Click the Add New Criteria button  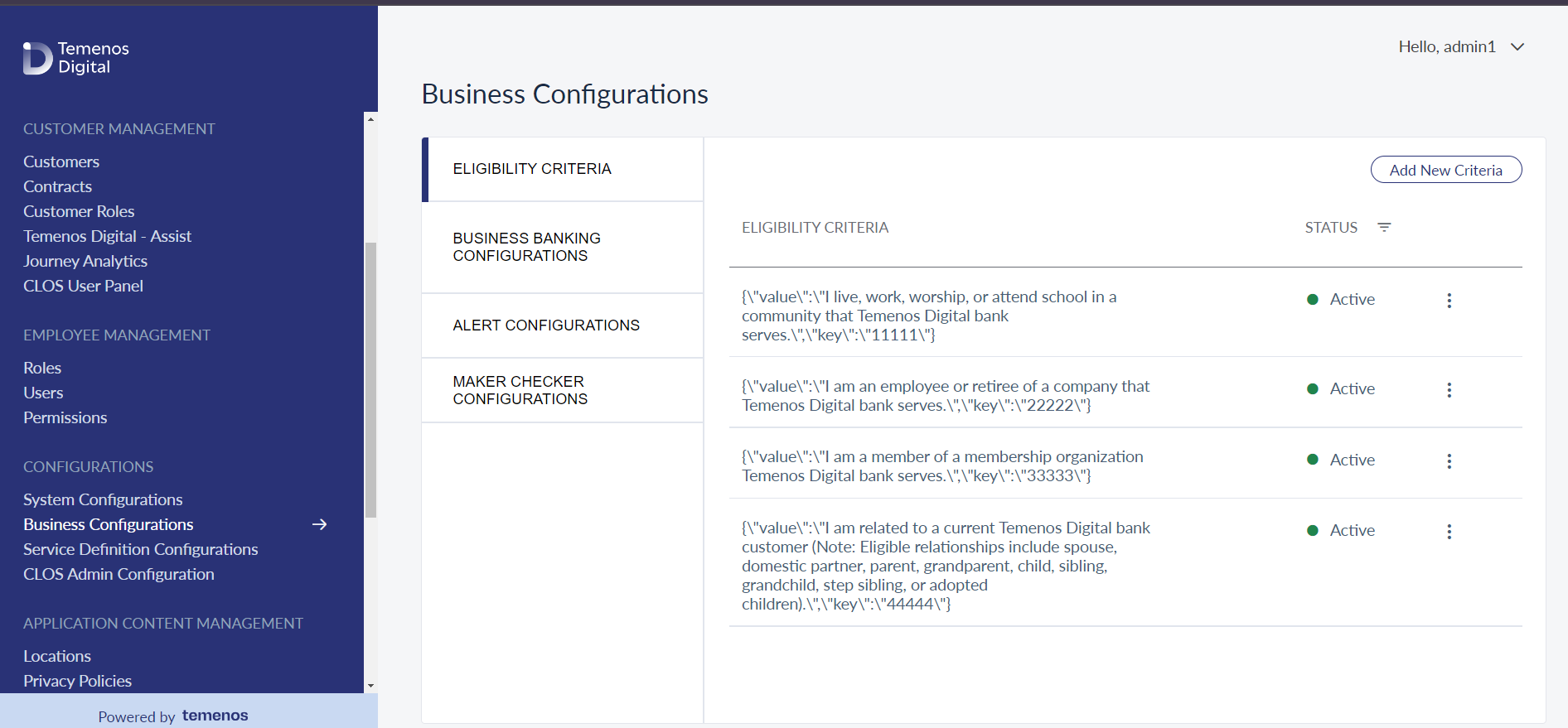coord(1445,170)
